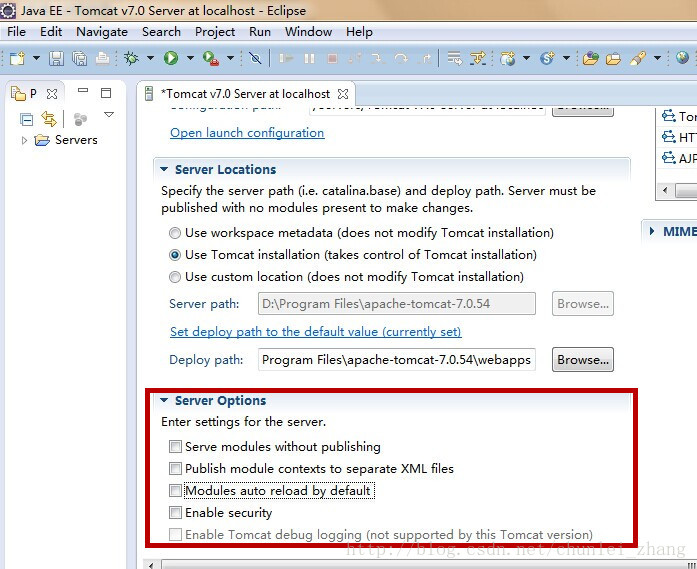Select Use custom location radio button
This screenshot has height=569, width=697.
[175, 277]
